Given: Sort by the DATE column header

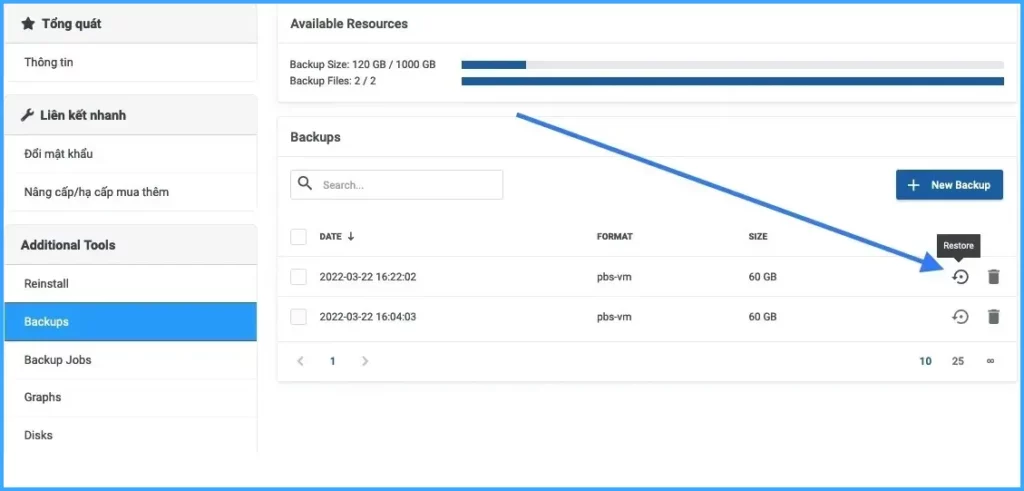Looking at the screenshot, I should [x=330, y=236].
